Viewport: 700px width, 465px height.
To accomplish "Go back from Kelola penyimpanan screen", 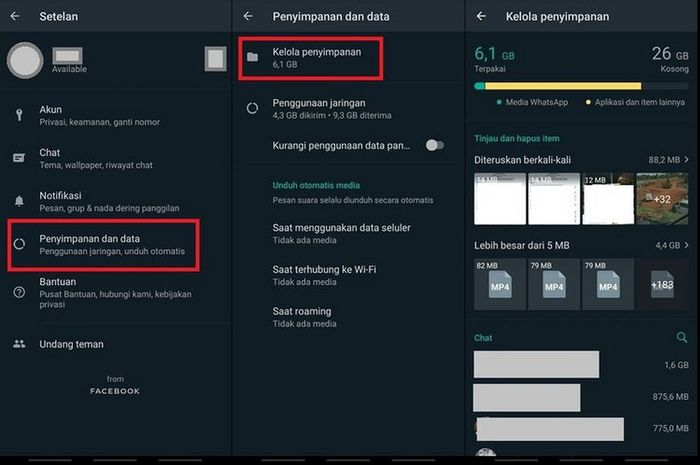I will (x=481, y=16).
